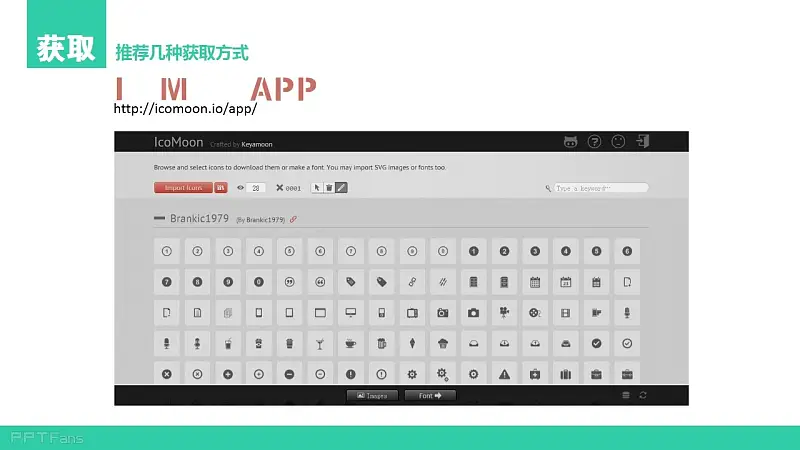Select the outlined exclamation circle icon
Viewport: 800px width, 450px height.
tap(382, 374)
